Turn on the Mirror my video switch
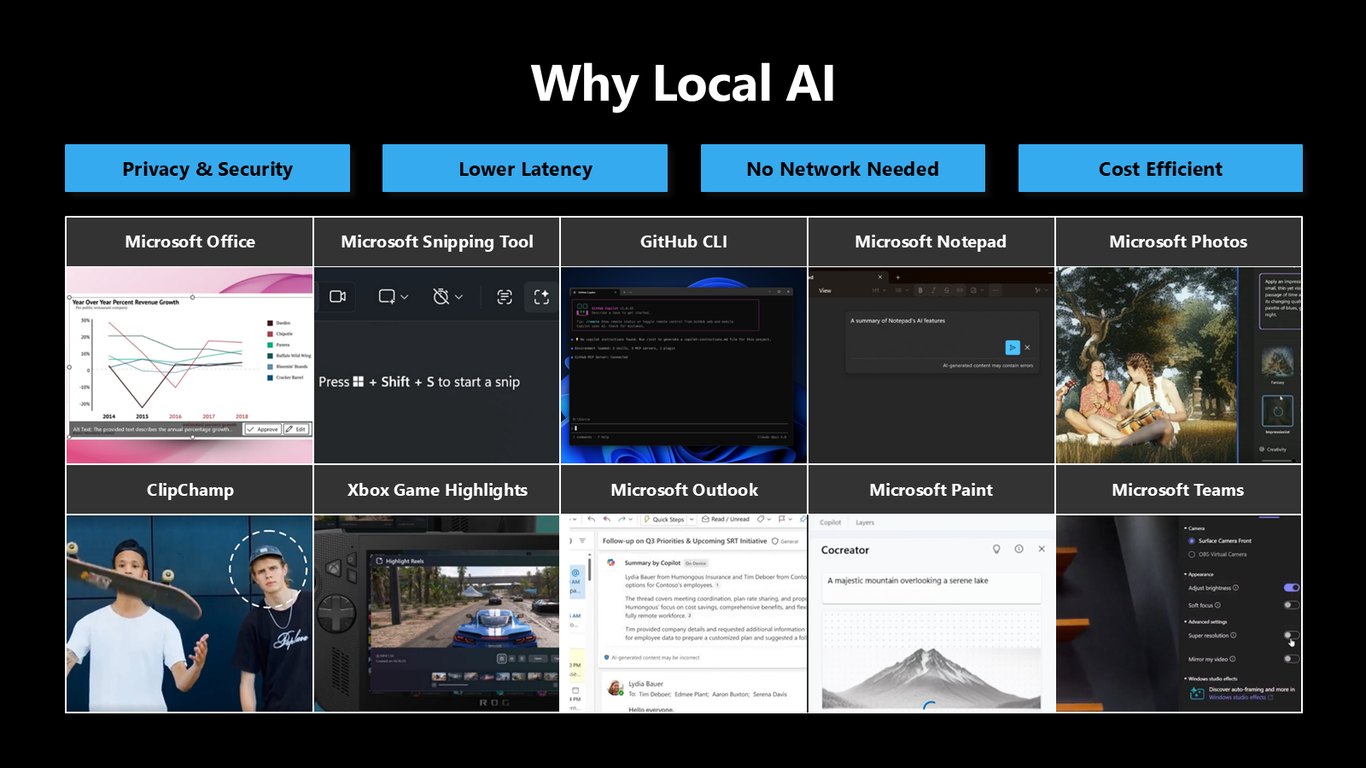 [1292, 659]
